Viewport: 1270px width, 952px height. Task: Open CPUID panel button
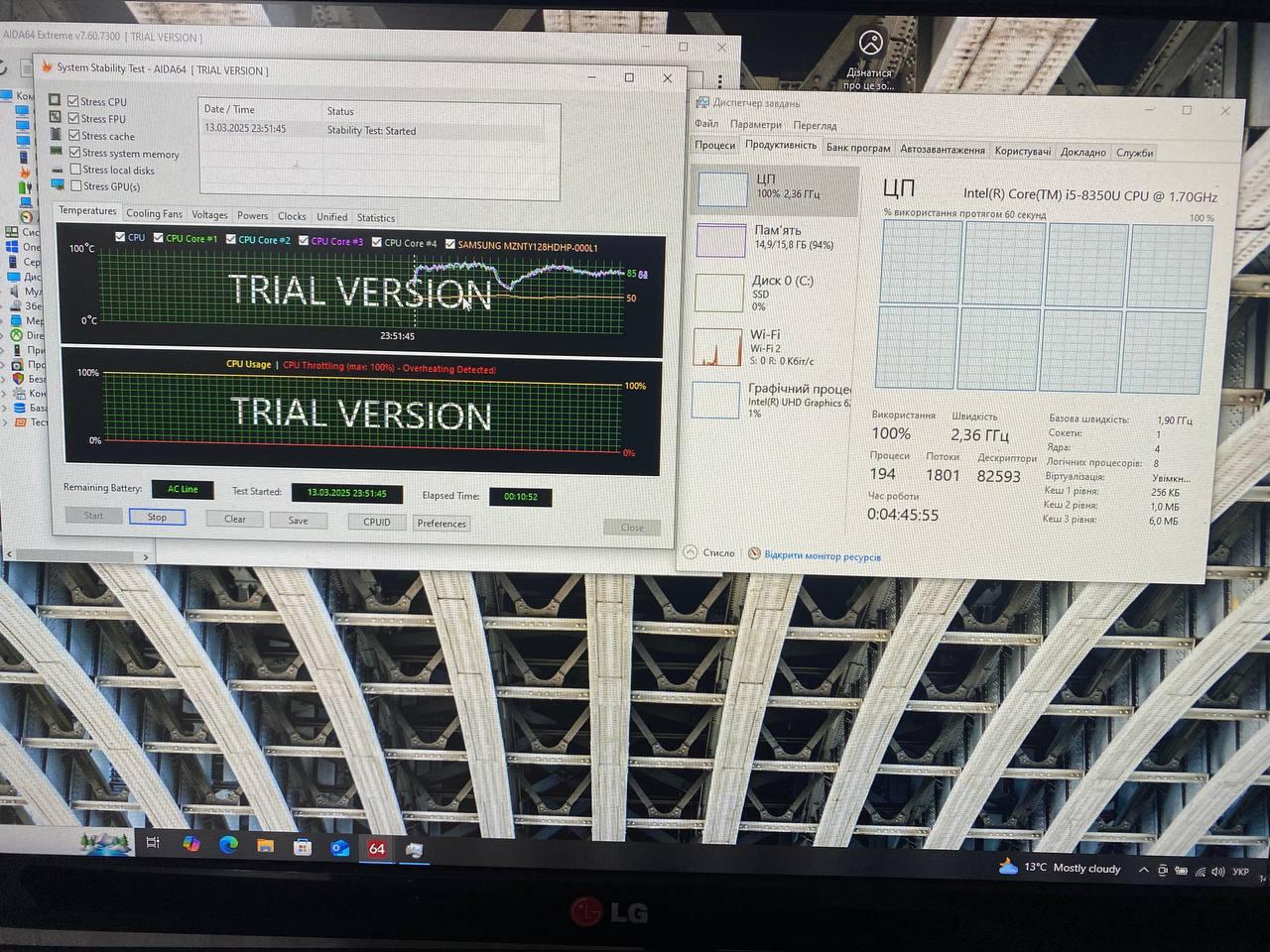coord(376,522)
